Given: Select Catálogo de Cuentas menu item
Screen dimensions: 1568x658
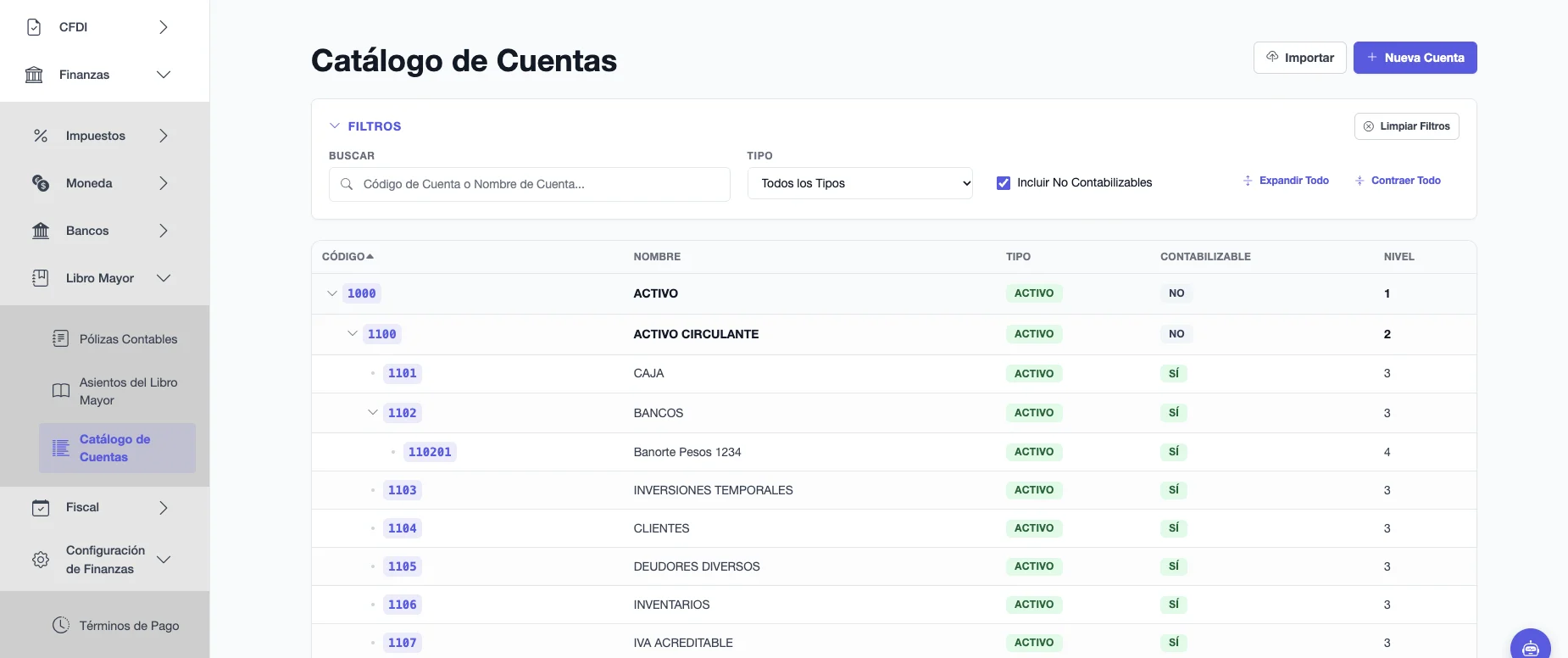Looking at the screenshot, I should pyautogui.click(x=117, y=448).
